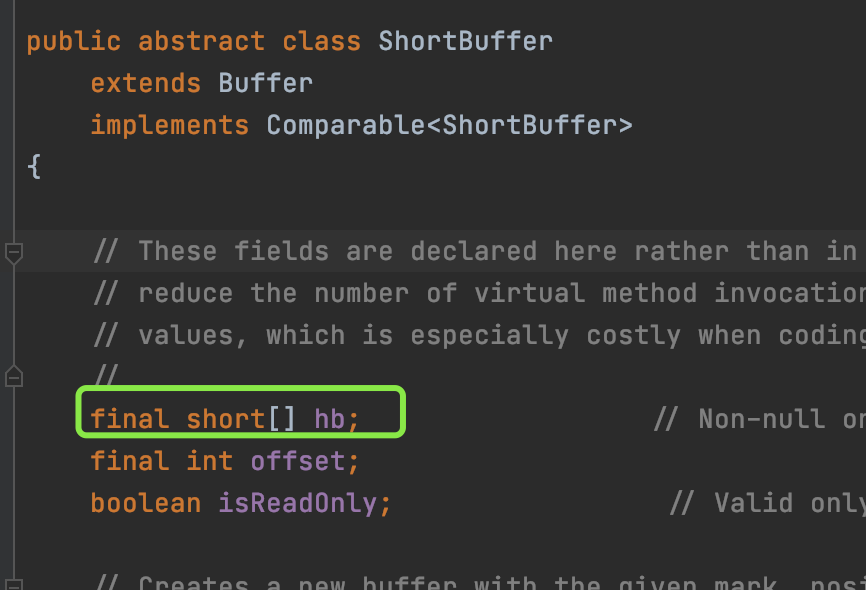The width and height of the screenshot is (866, 590).
Task: Collapse the comment block starting with 'These fields'
Action: click(x=13, y=253)
